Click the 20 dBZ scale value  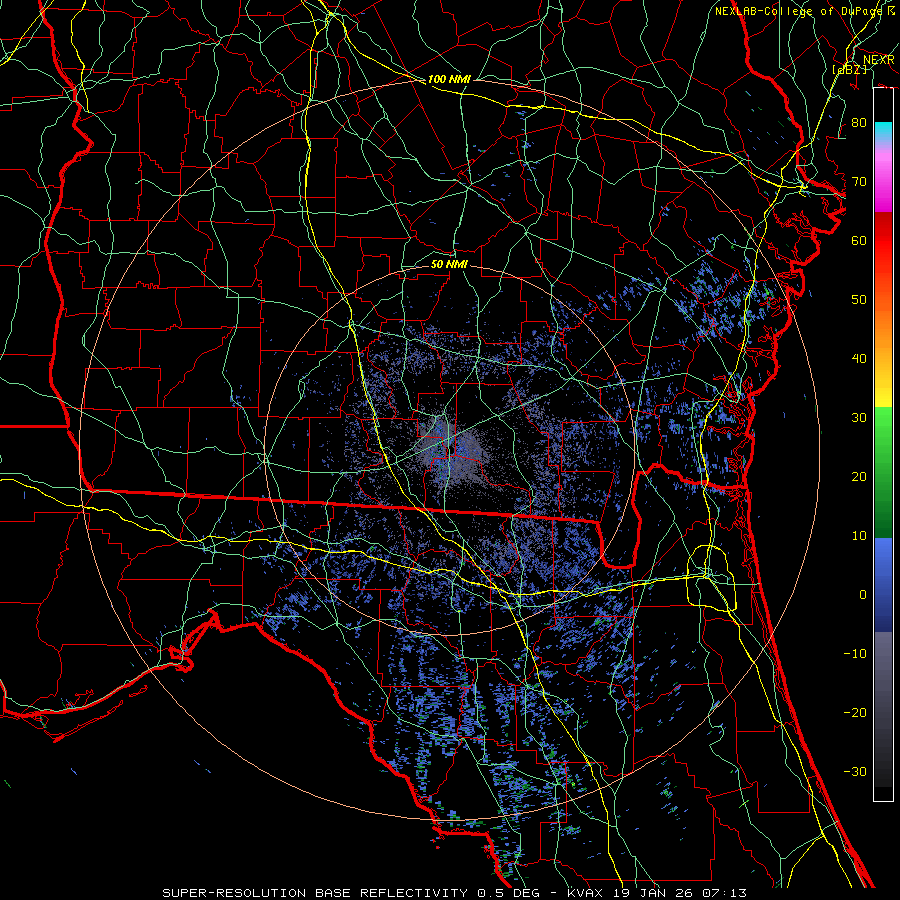pyautogui.click(x=859, y=476)
